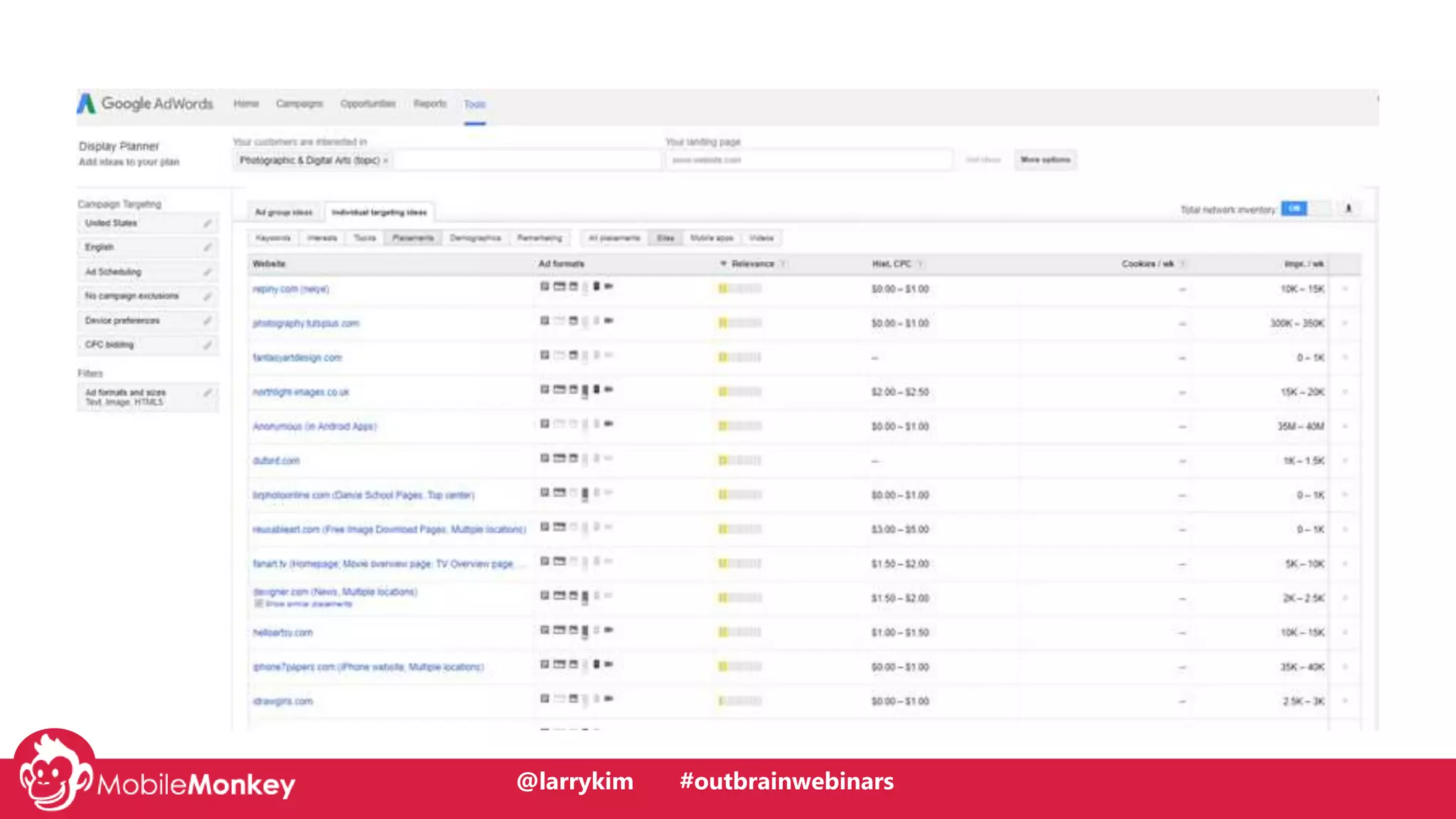
Task: Open the idrawgirls.com link
Action: [x=282, y=701]
